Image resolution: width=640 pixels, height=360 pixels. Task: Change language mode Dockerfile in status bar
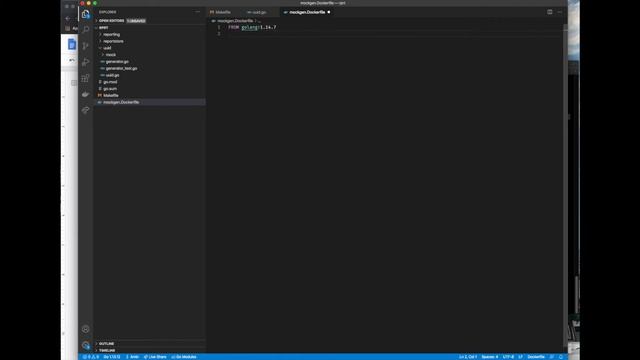(x=536, y=357)
